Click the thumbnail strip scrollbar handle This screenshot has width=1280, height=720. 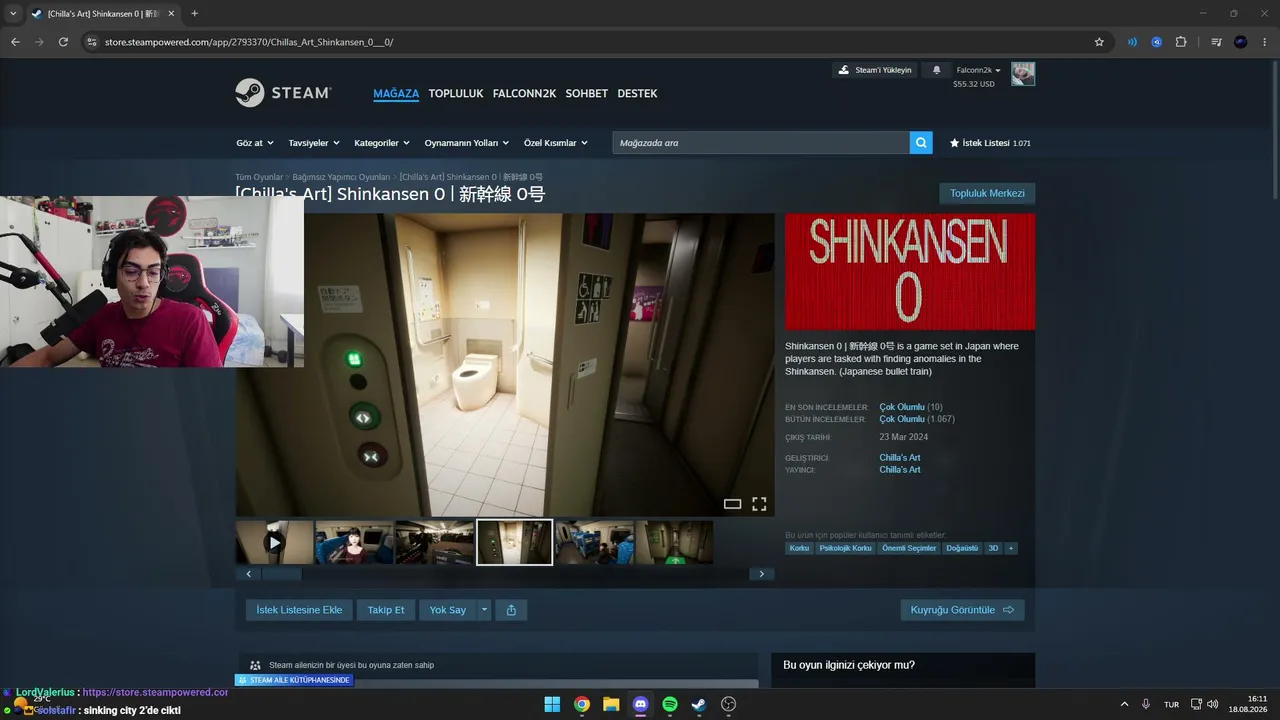coord(281,574)
